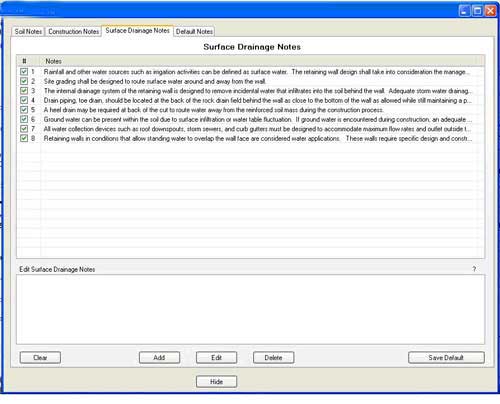Click the question mark help icon

(474, 269)
